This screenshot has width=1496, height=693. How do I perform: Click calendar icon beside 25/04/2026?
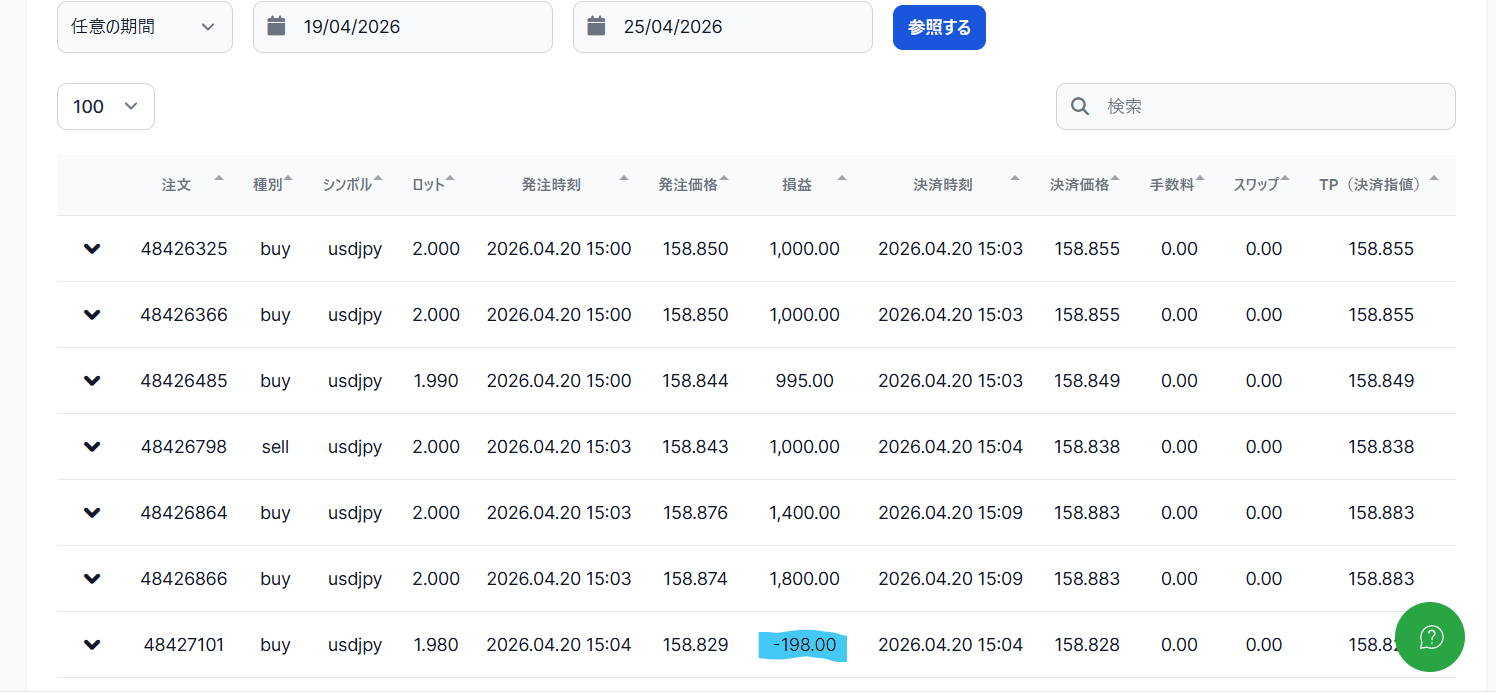tap(597, 26)
